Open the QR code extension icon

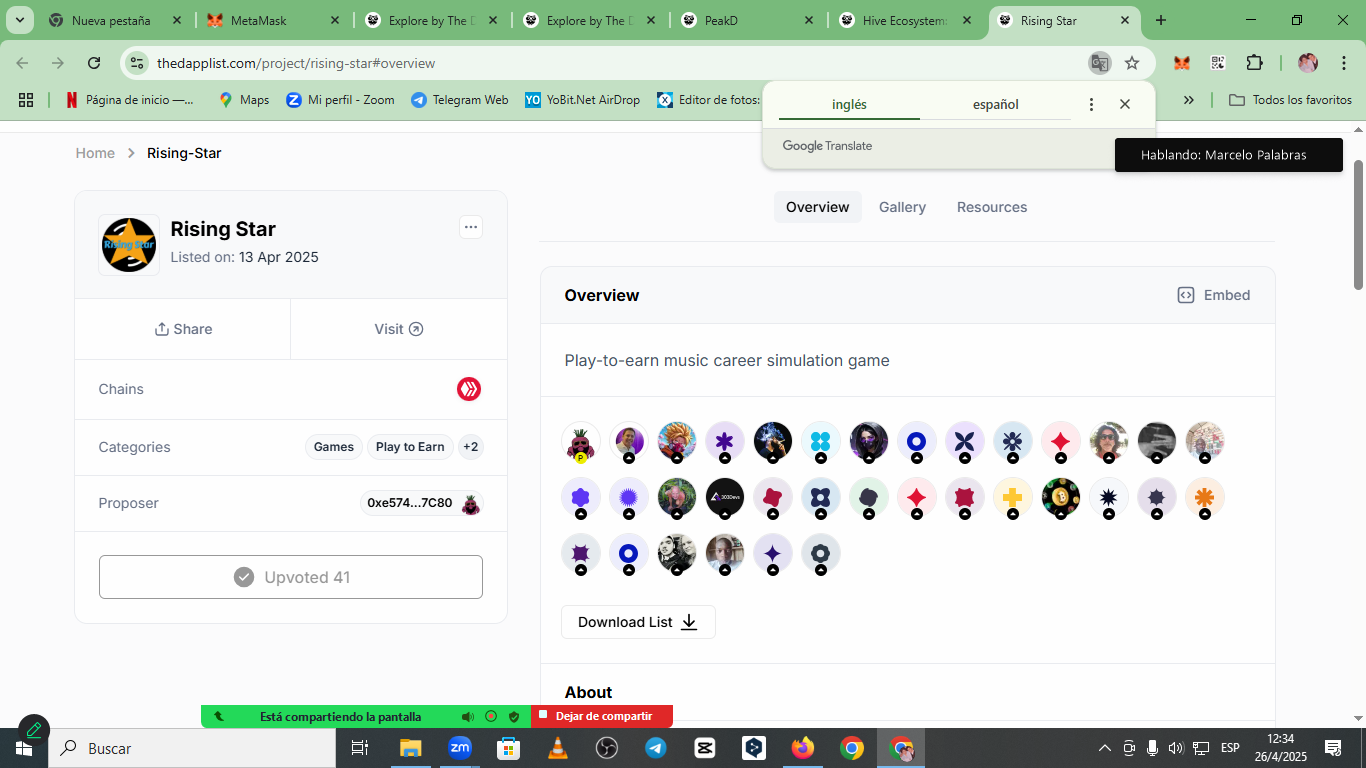[1217, 63]
